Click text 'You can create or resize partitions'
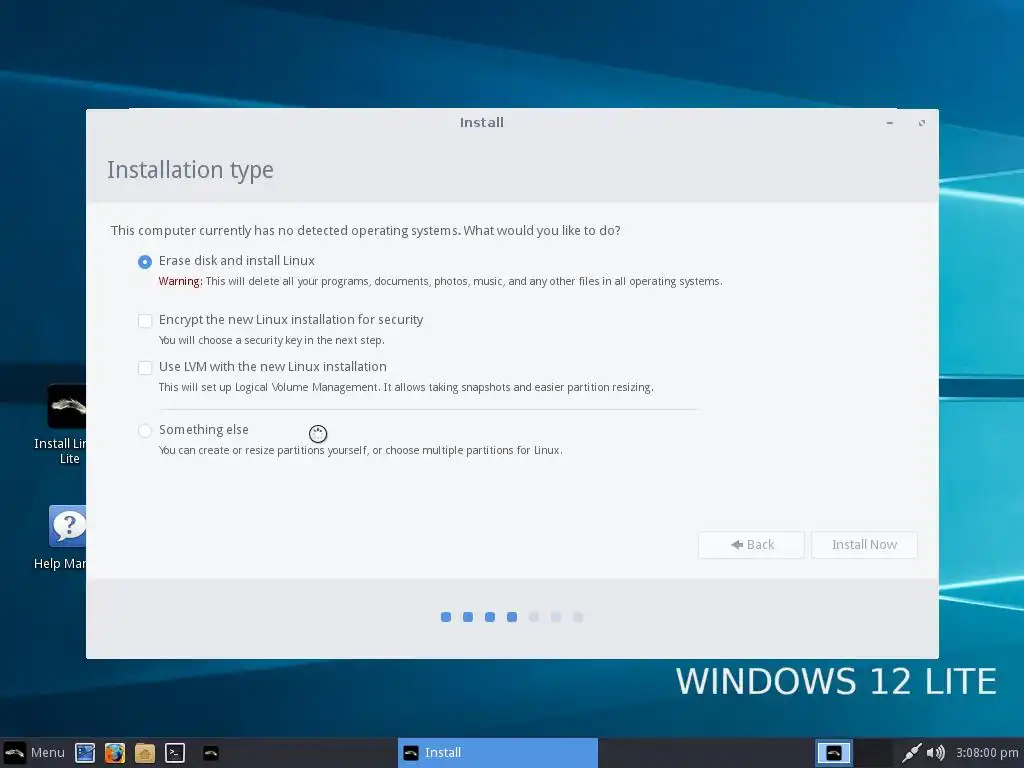The width and height of the screenshot is (1024, 768). 360,451
